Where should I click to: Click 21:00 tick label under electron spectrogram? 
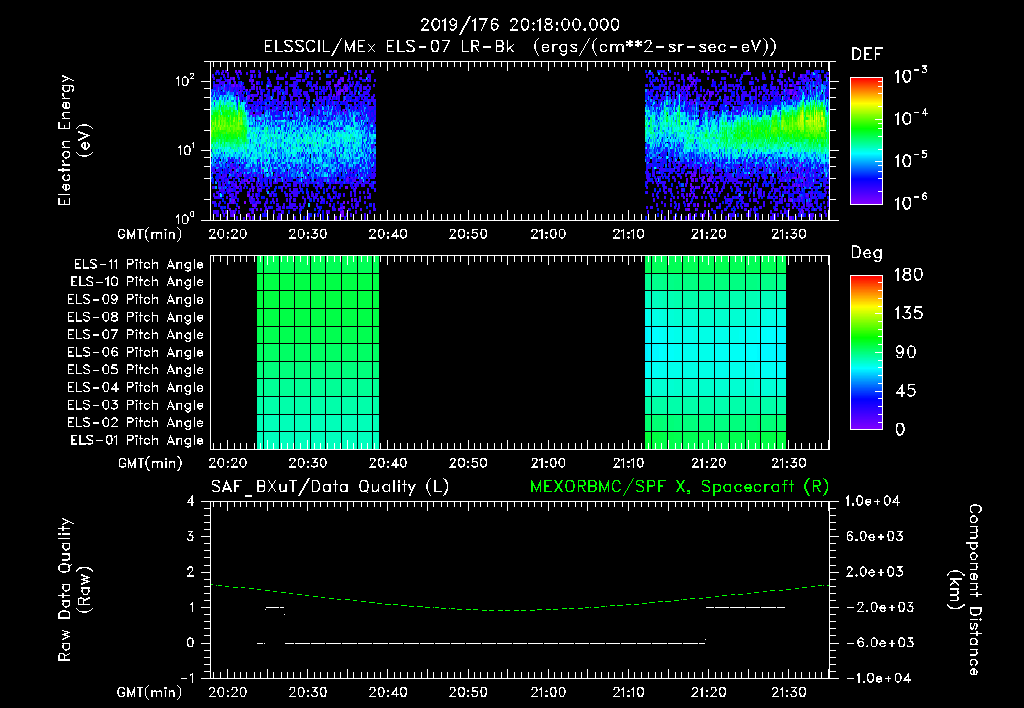tap(548, 234)
